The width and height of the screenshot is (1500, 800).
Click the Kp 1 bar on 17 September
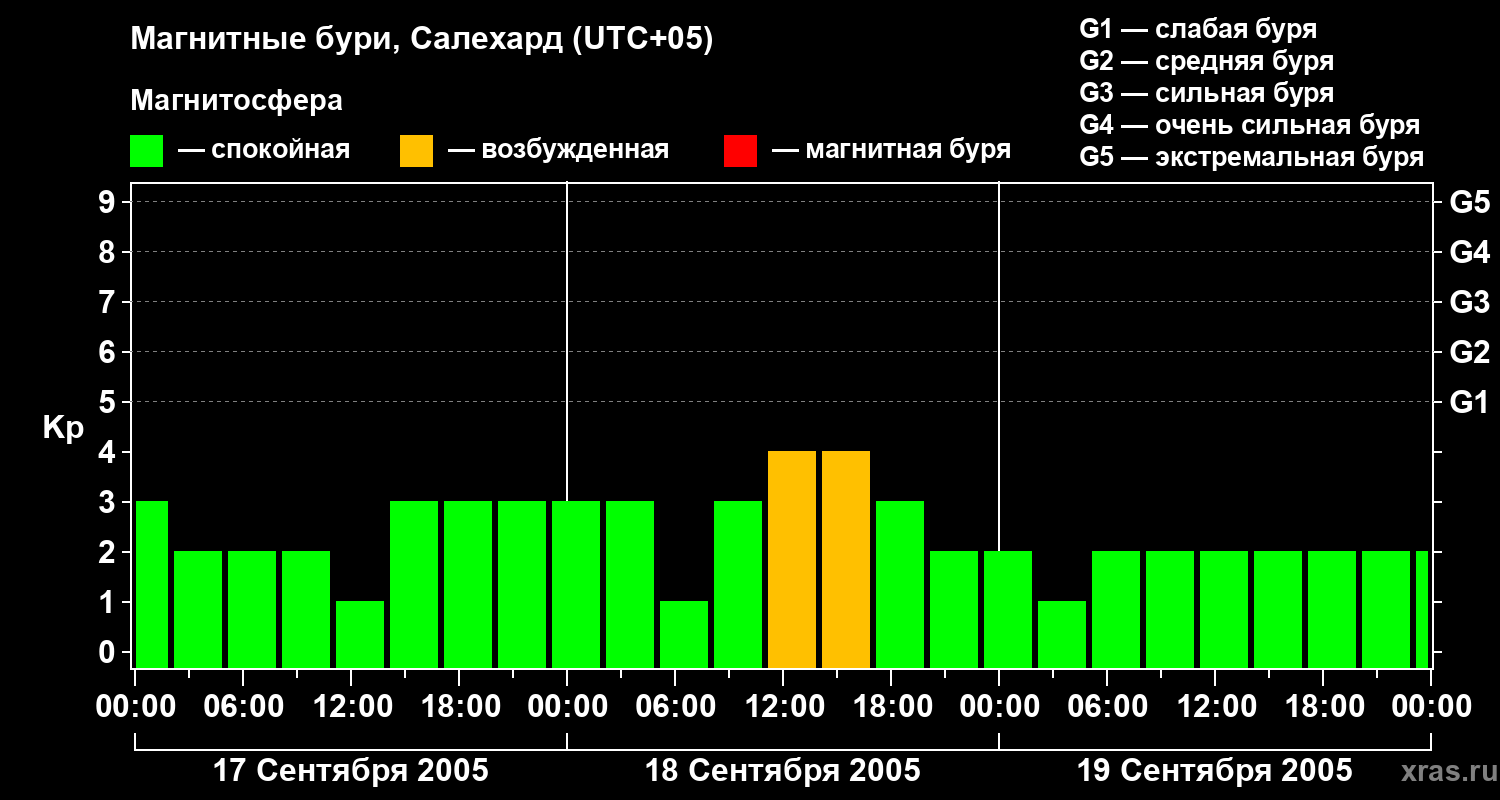pos(360,634)
